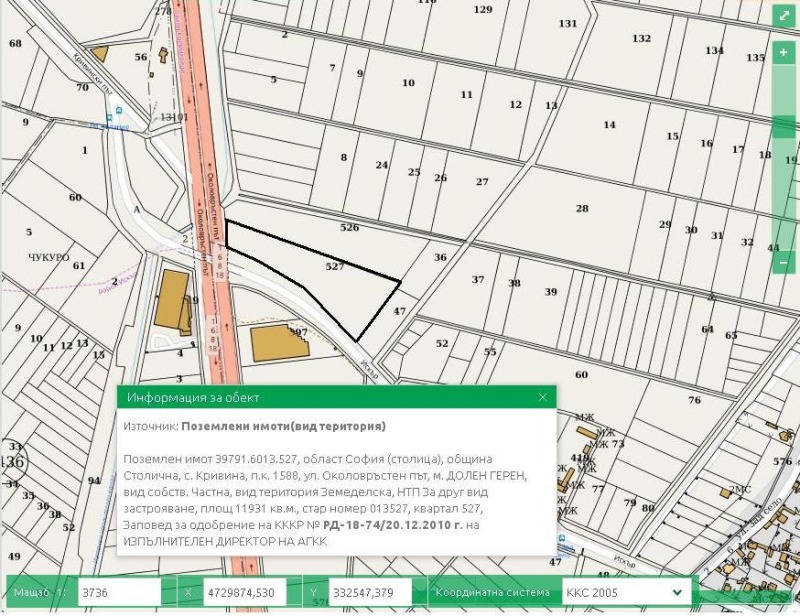
Task: Zoom out with the minus button
Action: pyautogui.click(x=783, y=262)
